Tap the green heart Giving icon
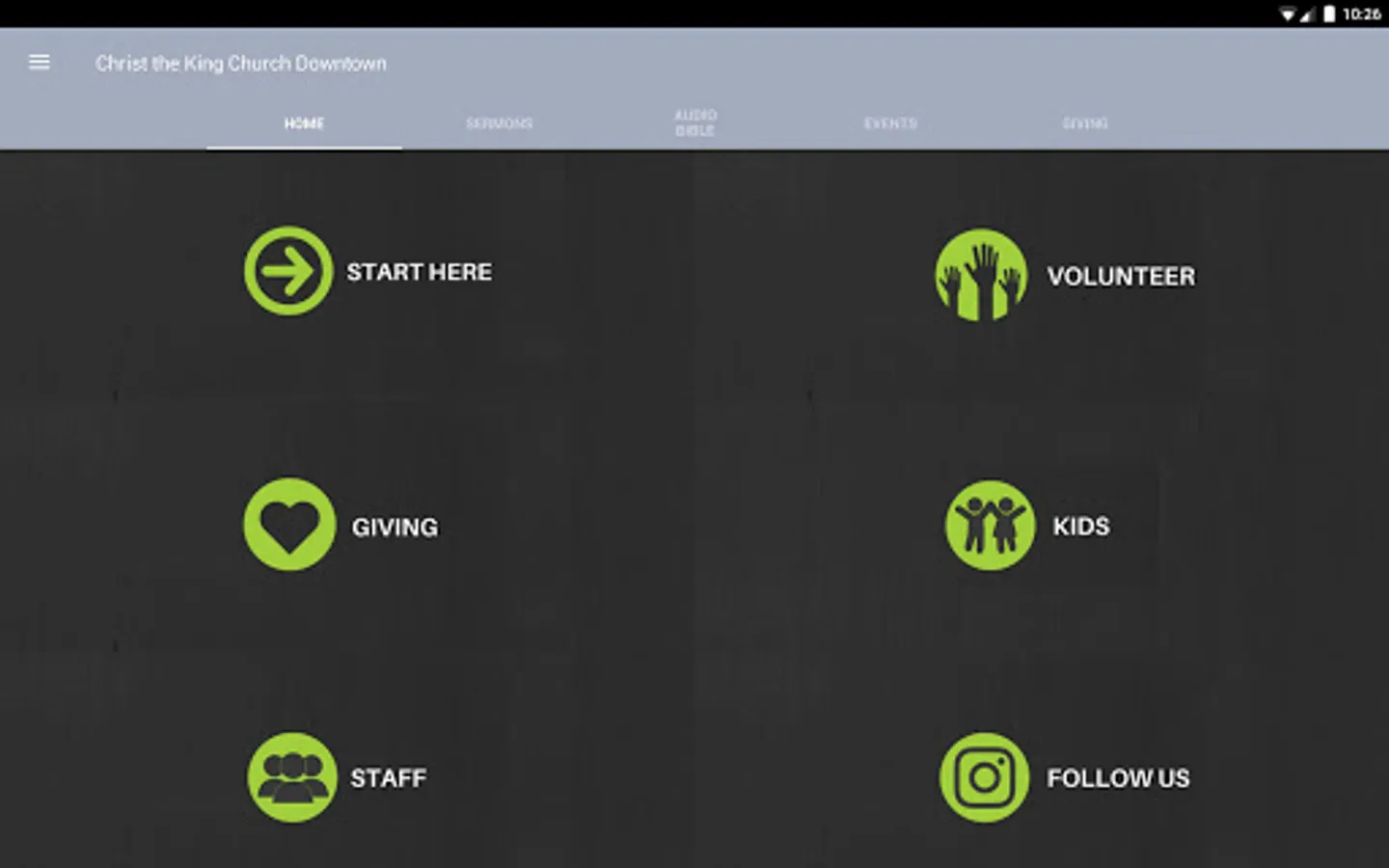Viewport: 1389px width, 868px height. click(x=289, y=525)
